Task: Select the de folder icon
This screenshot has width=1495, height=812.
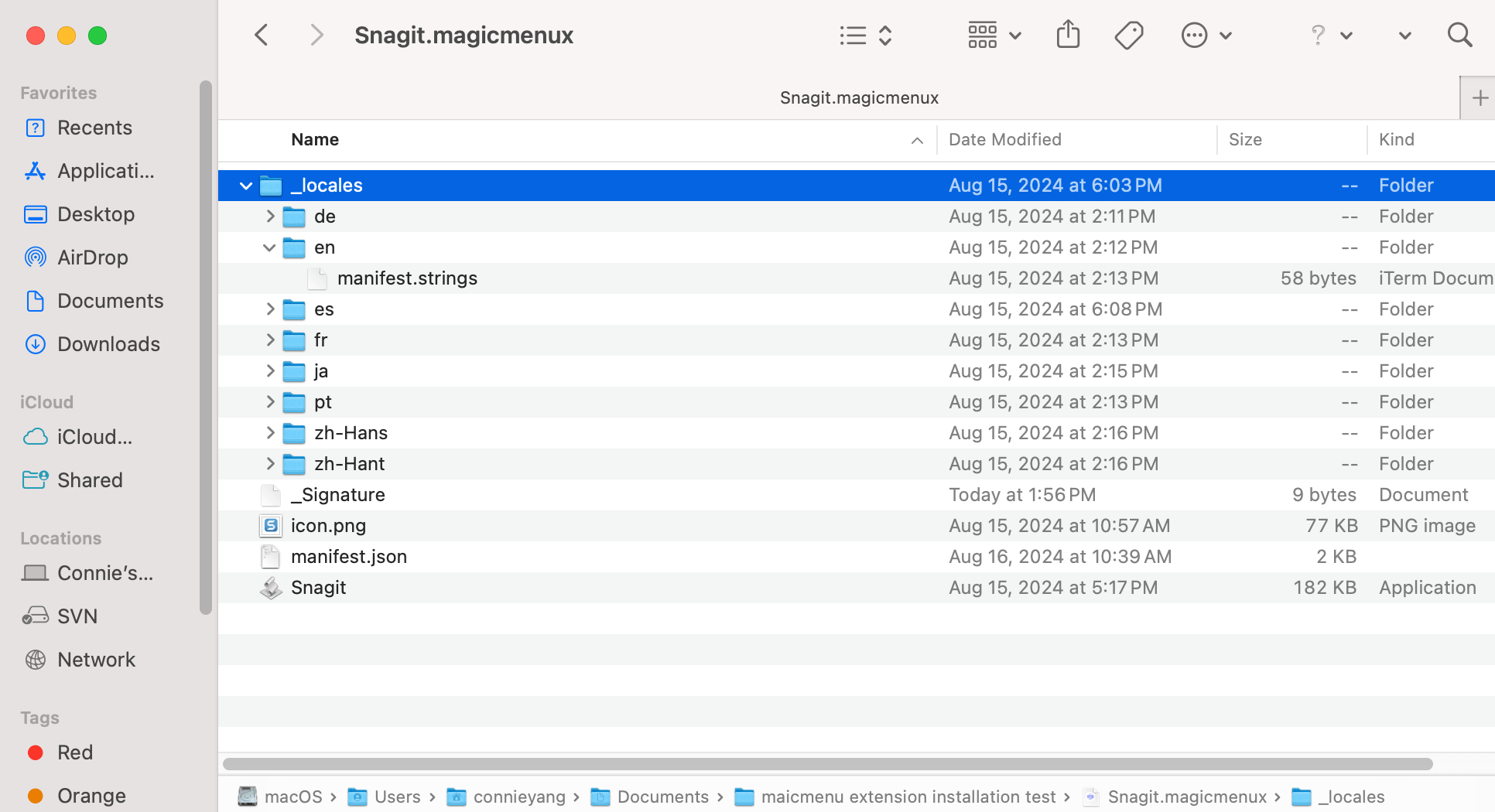Action: [294, 217]
